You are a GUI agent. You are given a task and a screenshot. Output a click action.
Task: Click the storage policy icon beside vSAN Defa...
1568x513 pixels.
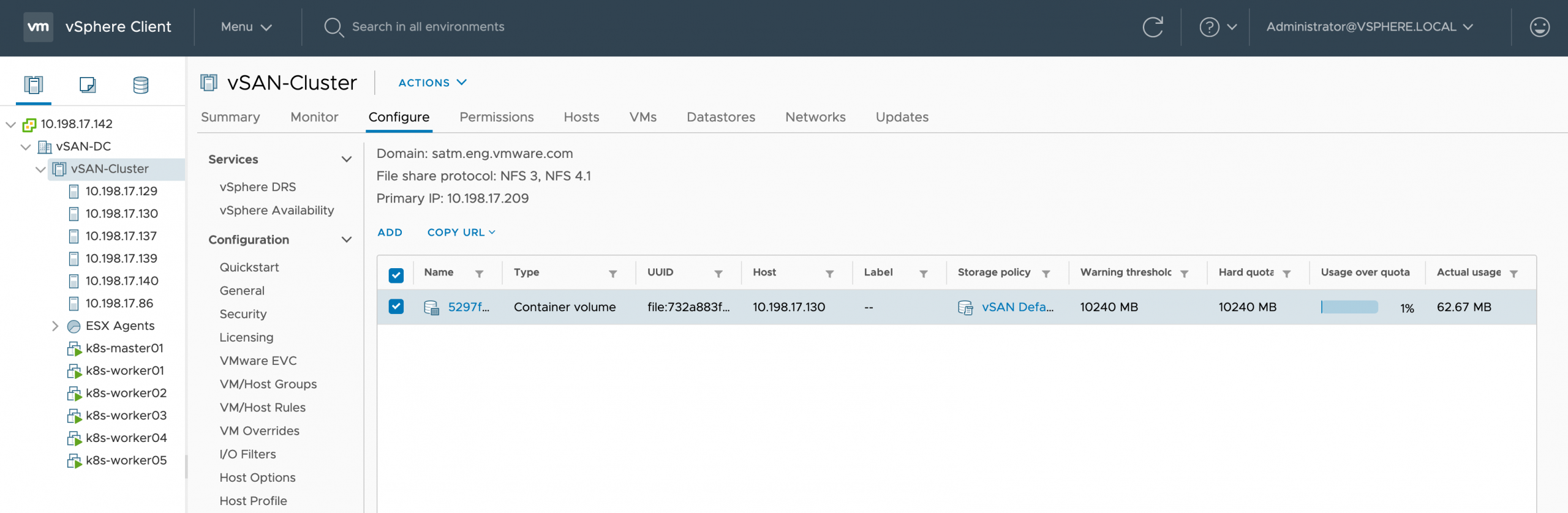pyautogui.click(x=965, y=307)
